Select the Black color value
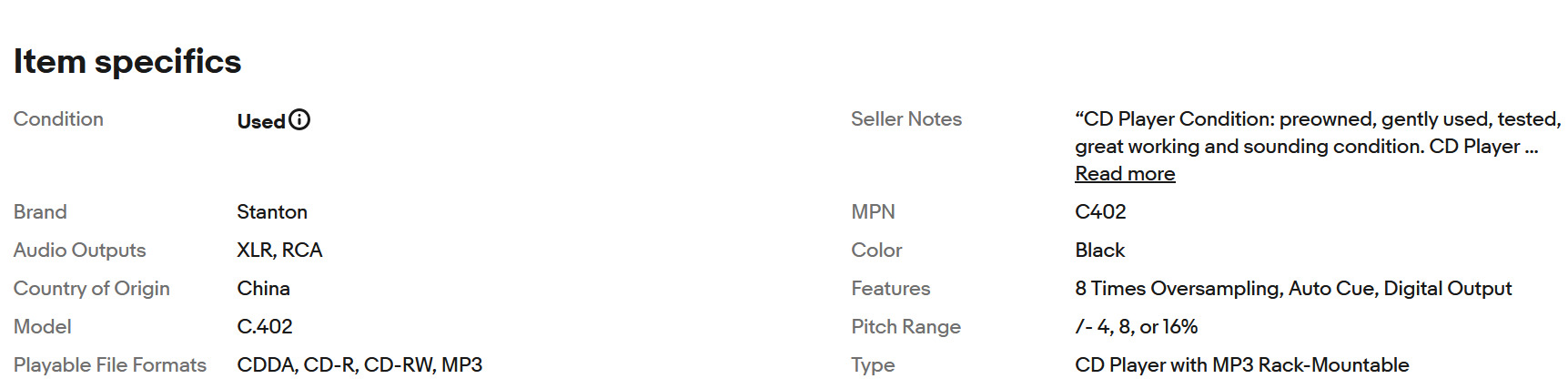 (x=1099, y=251)
